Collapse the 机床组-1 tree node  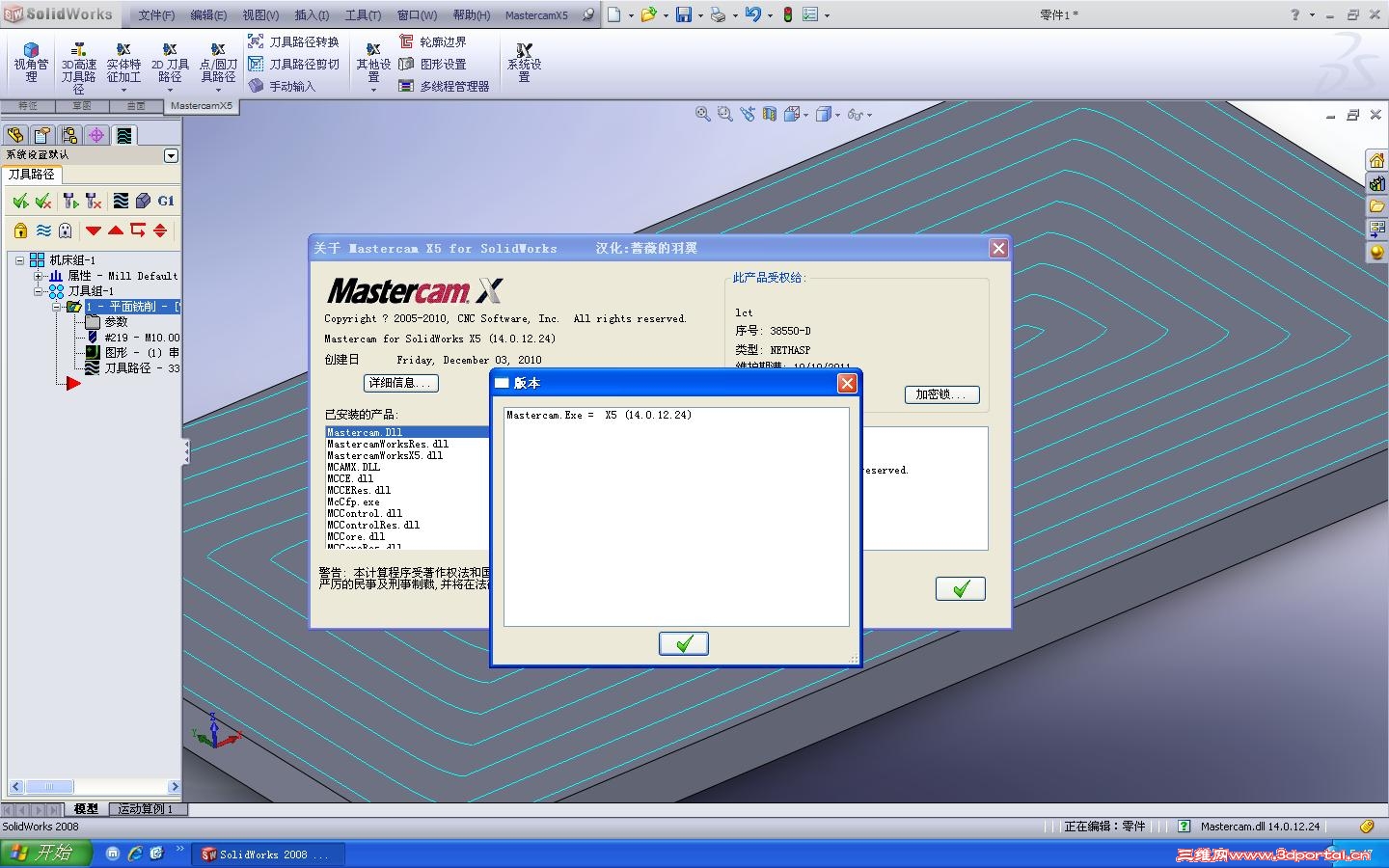pyautogui.click(x=19, y=260)
